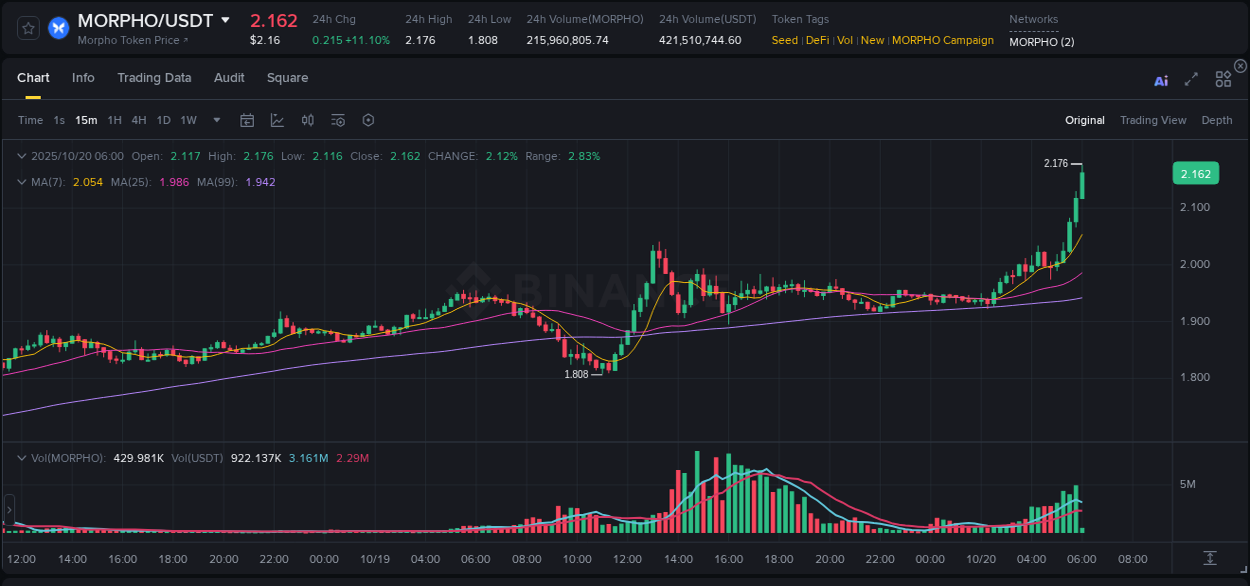The width and height of the screenshot is (1250, 586).
Task: Open the MORPHO Campaign tag link
Action: tap(944, 40)
